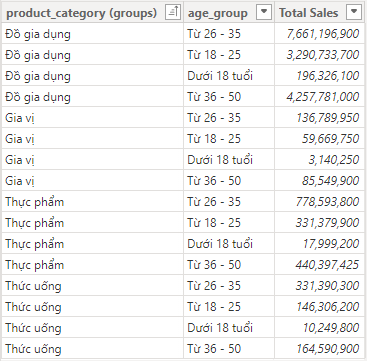The width and height of the screenshot is (367, 361).
Task: Select the 7,661,196,900 sales cell
Action: (x=319, y=34)
